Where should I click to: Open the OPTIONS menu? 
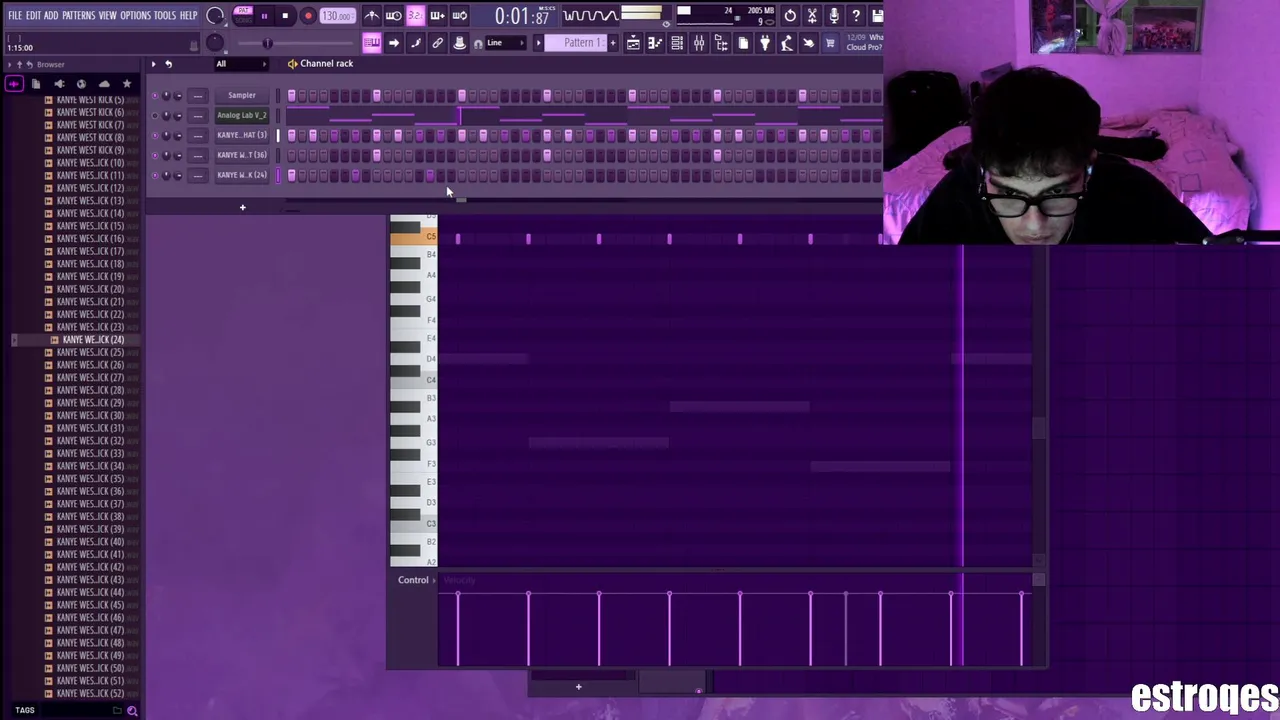135,15
